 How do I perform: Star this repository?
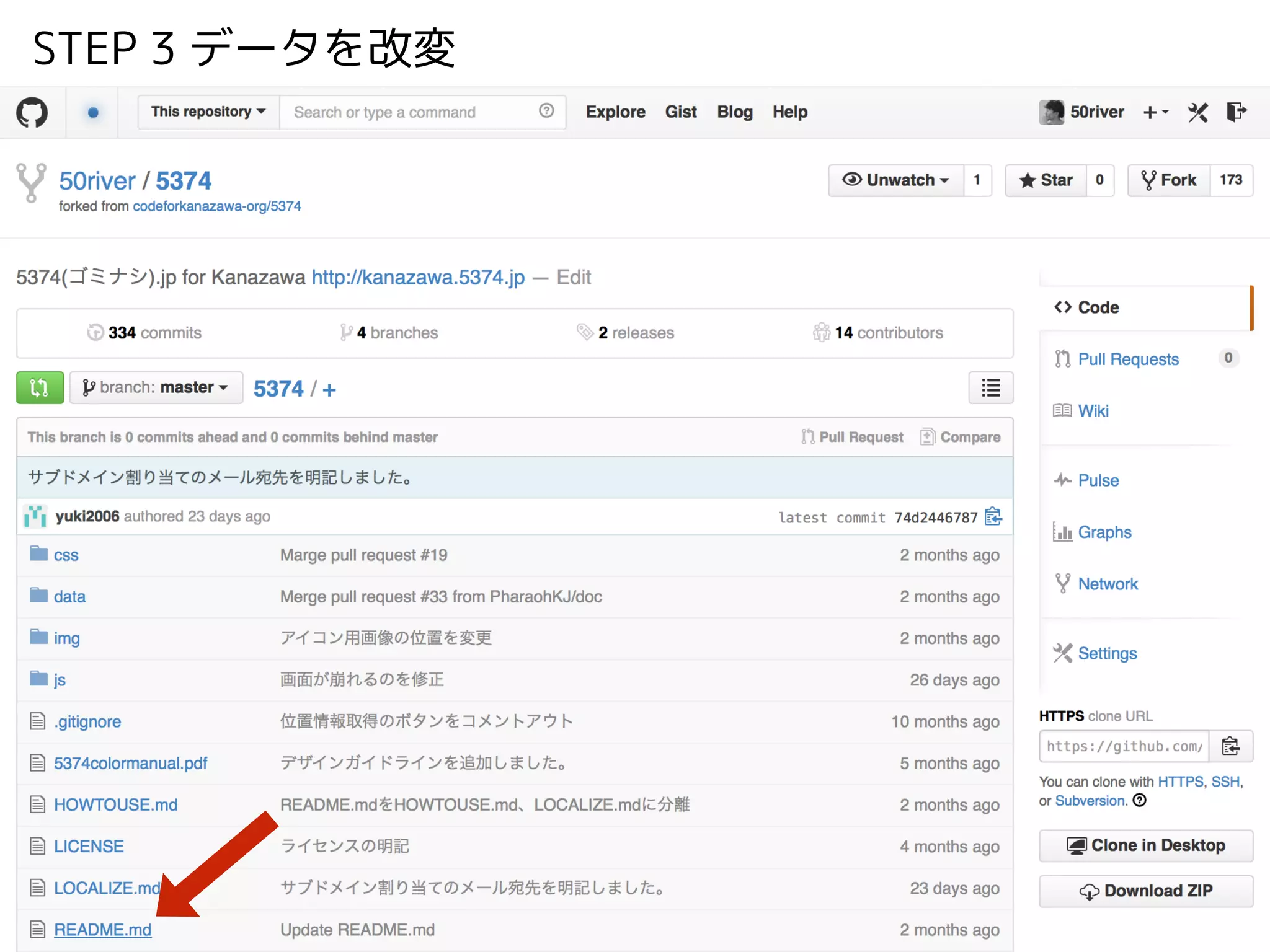coord(1046,180)
